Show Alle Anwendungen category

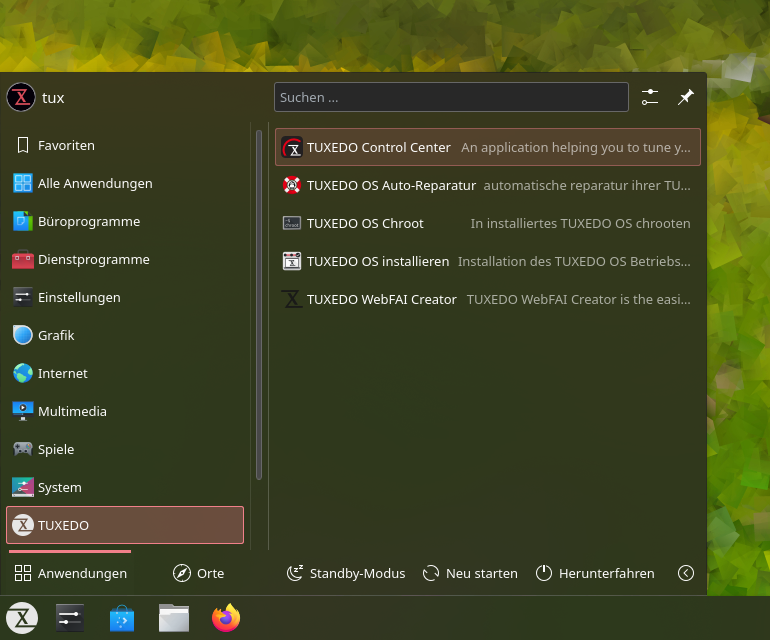click(125, 183)
